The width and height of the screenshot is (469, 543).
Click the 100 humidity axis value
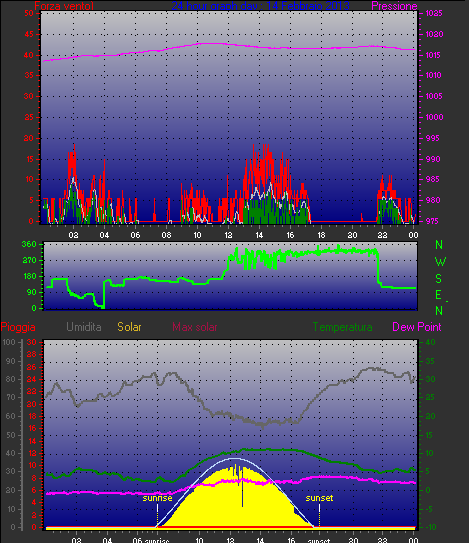pos(9,342)
